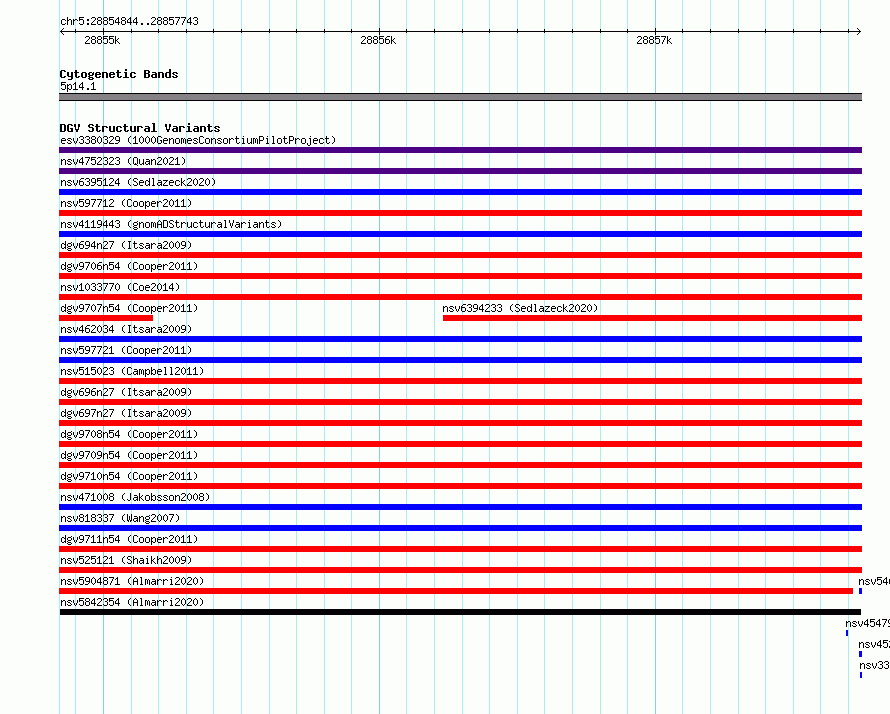This screenshot has width=890, height=714.
Task: Select the nsv1033770 (Coe2014) label
Action: (120, 287)
